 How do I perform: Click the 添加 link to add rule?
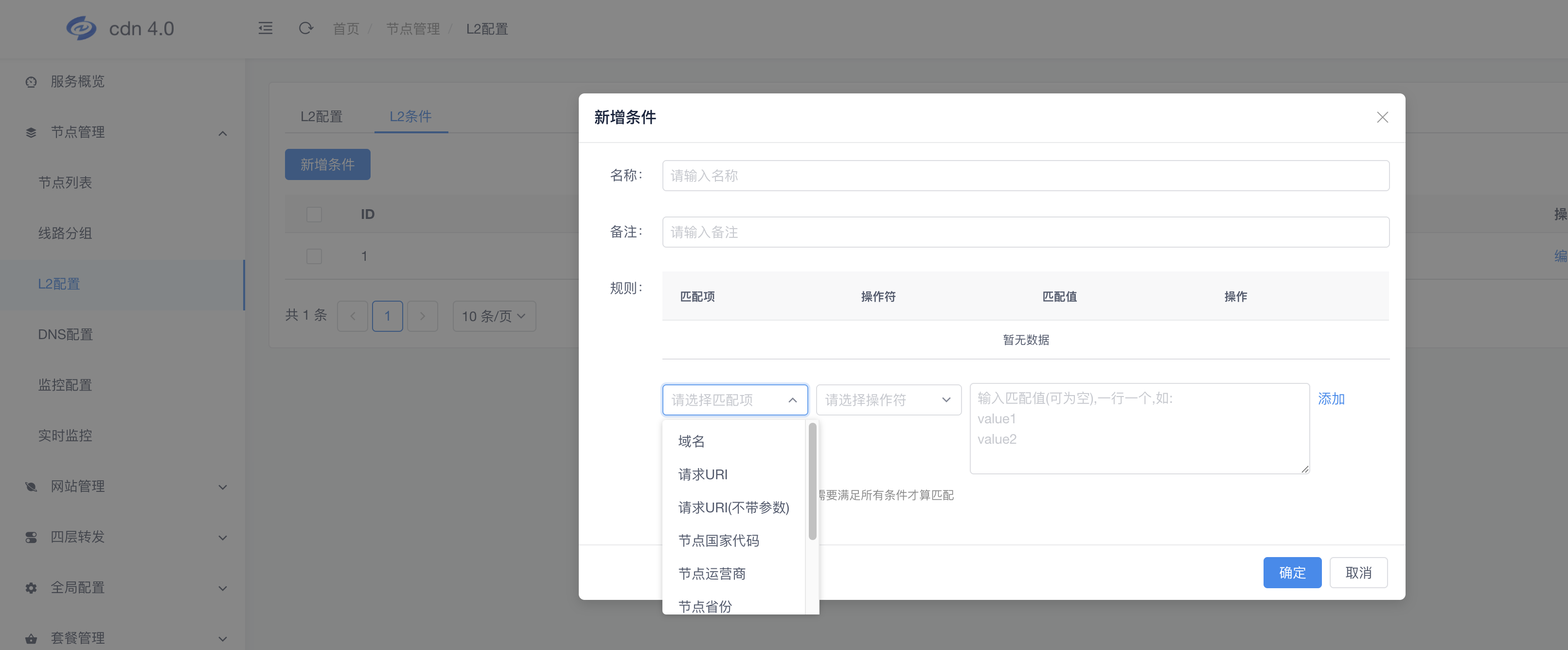[x=1331, y=398]
